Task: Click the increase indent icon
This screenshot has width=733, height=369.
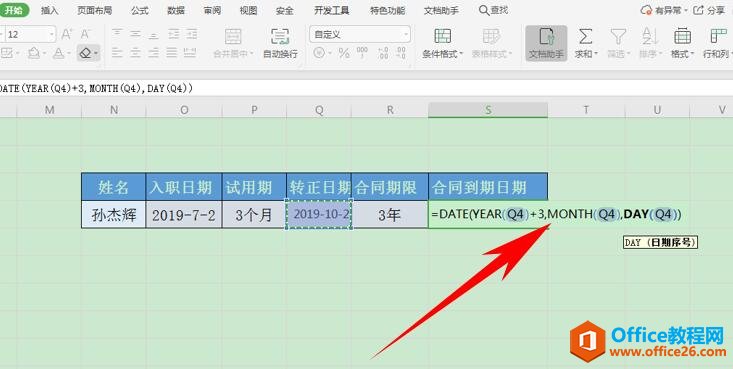Action: [x=191, y=34]
